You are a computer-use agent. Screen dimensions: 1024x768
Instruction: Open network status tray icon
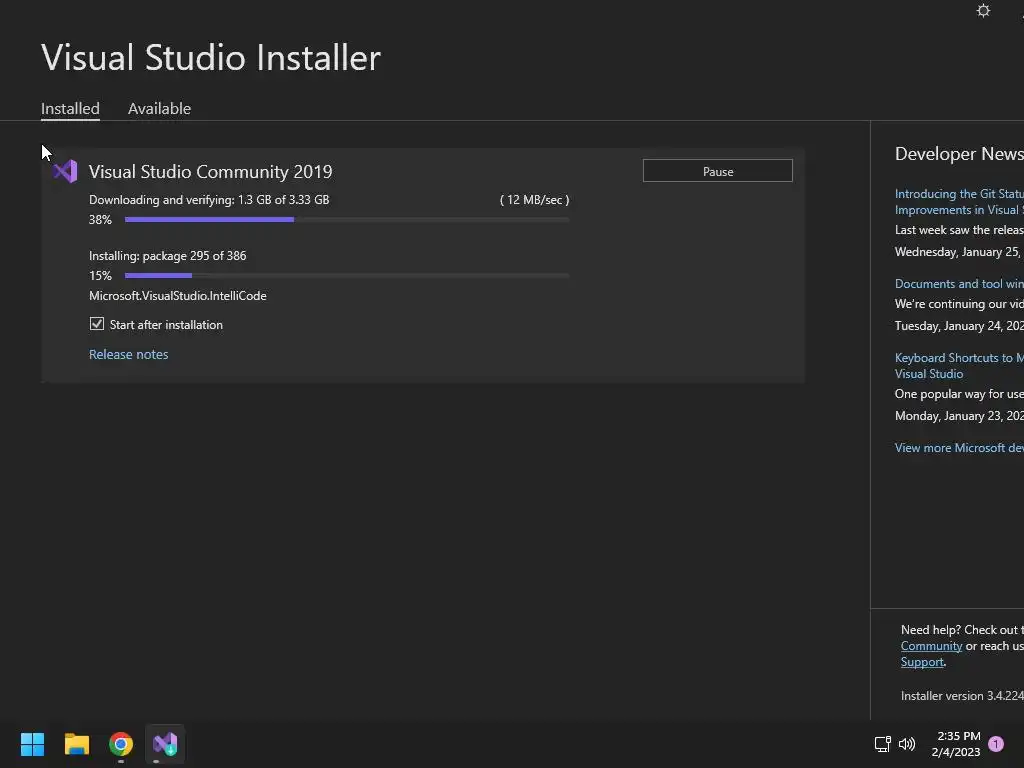[882, 744]
